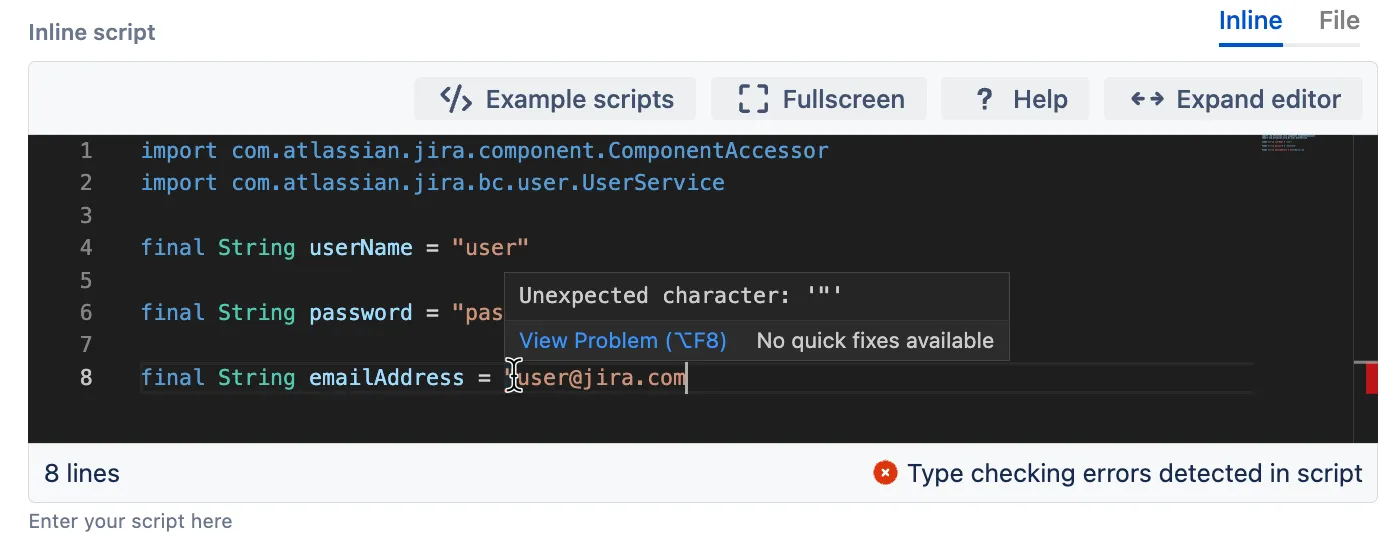Screen dimensions: 1398x536
Task: Click line number 2 in the gutter
Action: coord(86,183)
